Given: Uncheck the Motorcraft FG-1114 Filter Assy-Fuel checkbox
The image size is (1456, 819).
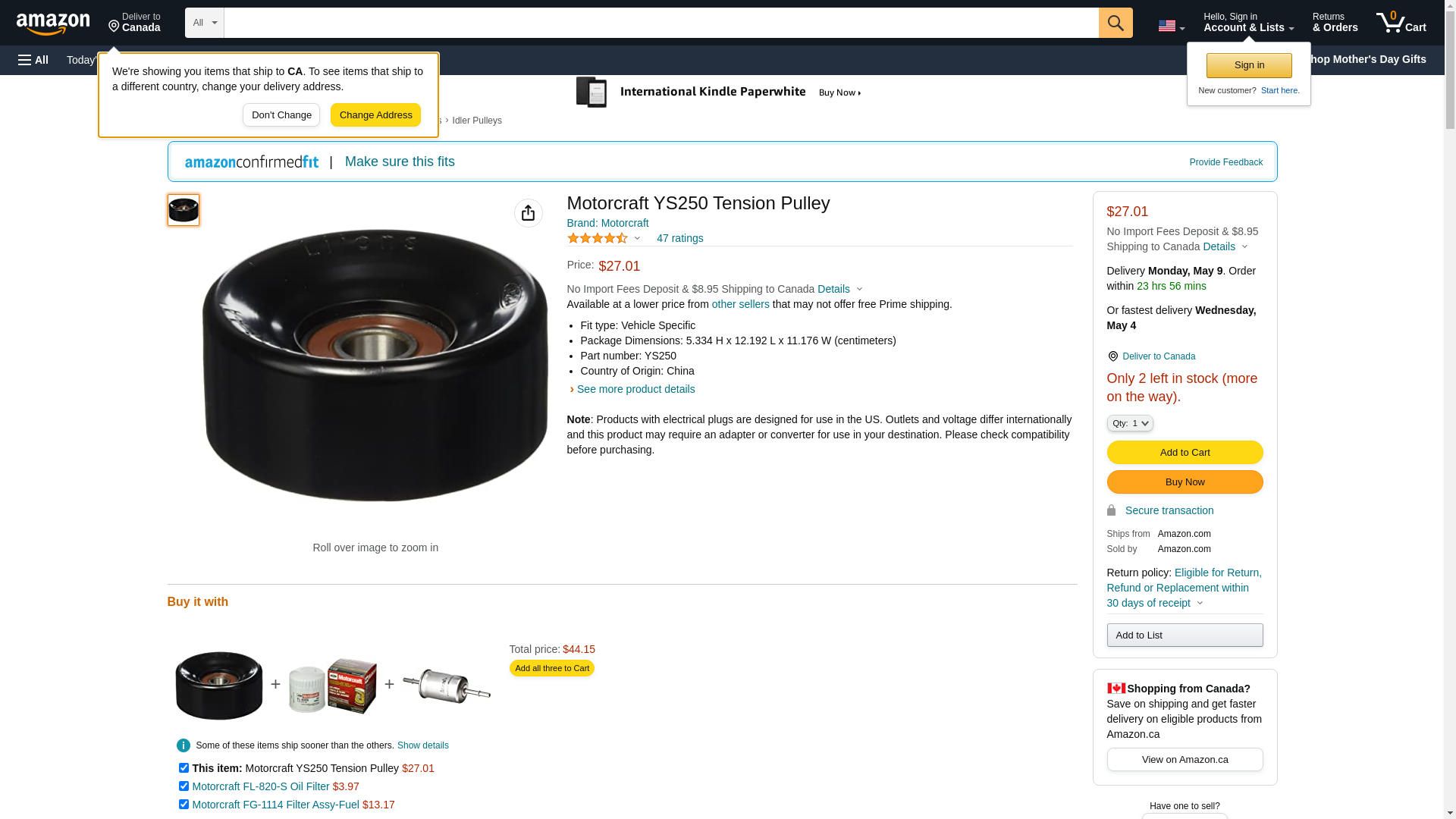Looking at the screenshot, I should [184, 805].
